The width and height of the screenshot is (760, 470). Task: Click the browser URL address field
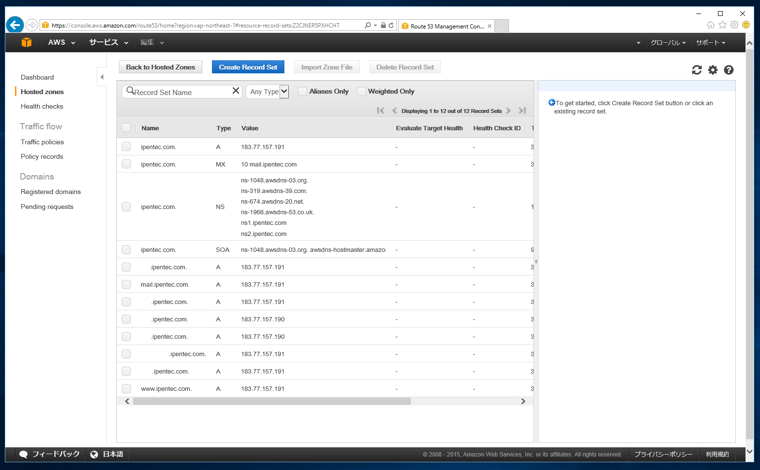click(202, 25)
